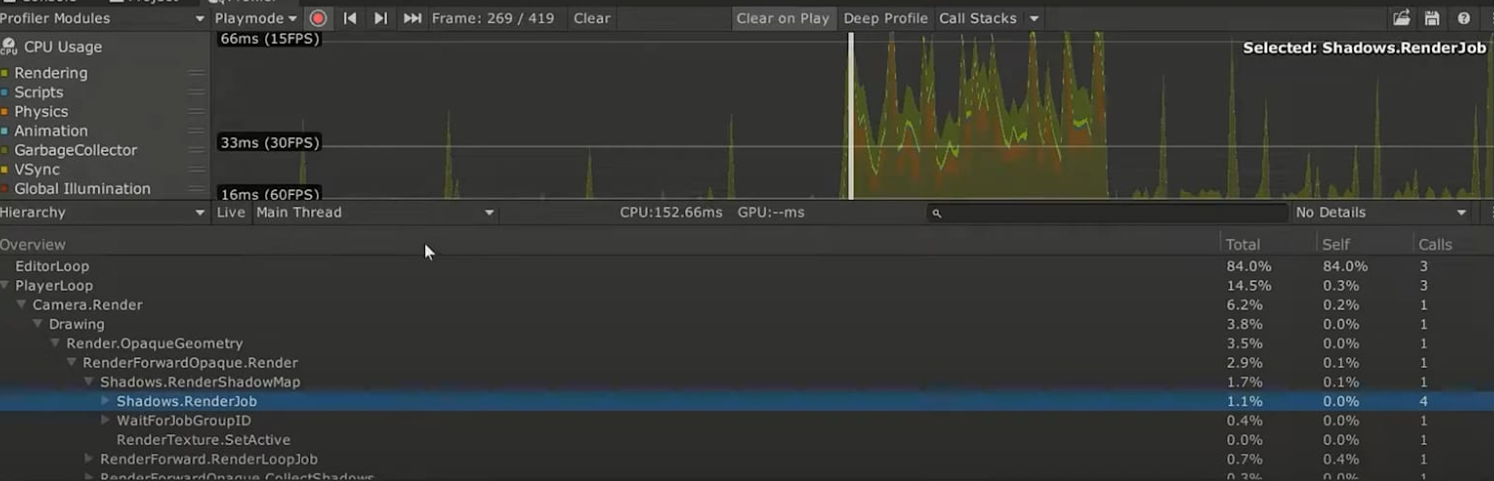The height and width of the screenshot is (481, 1494).
Task: Collapse the RenderForwardOpaque.Render row
Action: (x=72, y=363)
